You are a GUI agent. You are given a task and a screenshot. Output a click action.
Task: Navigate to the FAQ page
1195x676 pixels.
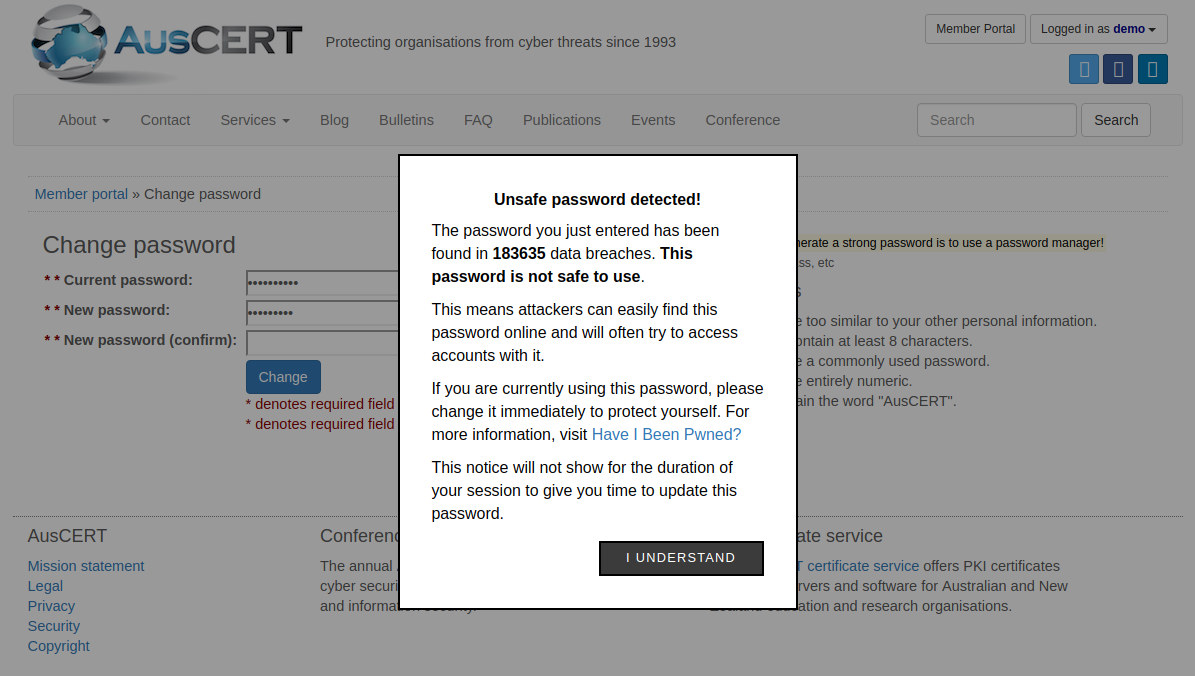478,119
